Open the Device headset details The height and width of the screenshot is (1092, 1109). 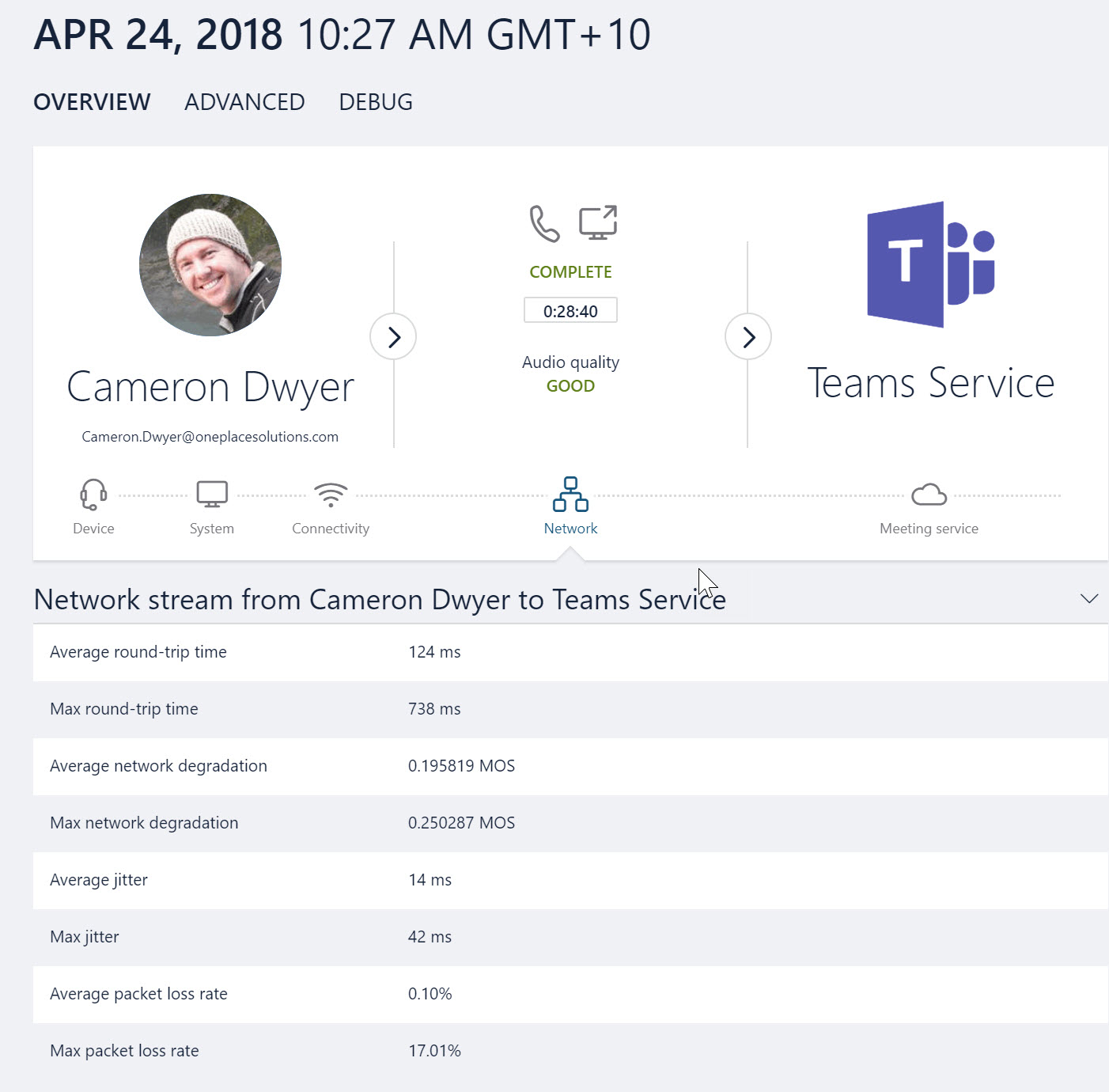[x=93, y=495]
